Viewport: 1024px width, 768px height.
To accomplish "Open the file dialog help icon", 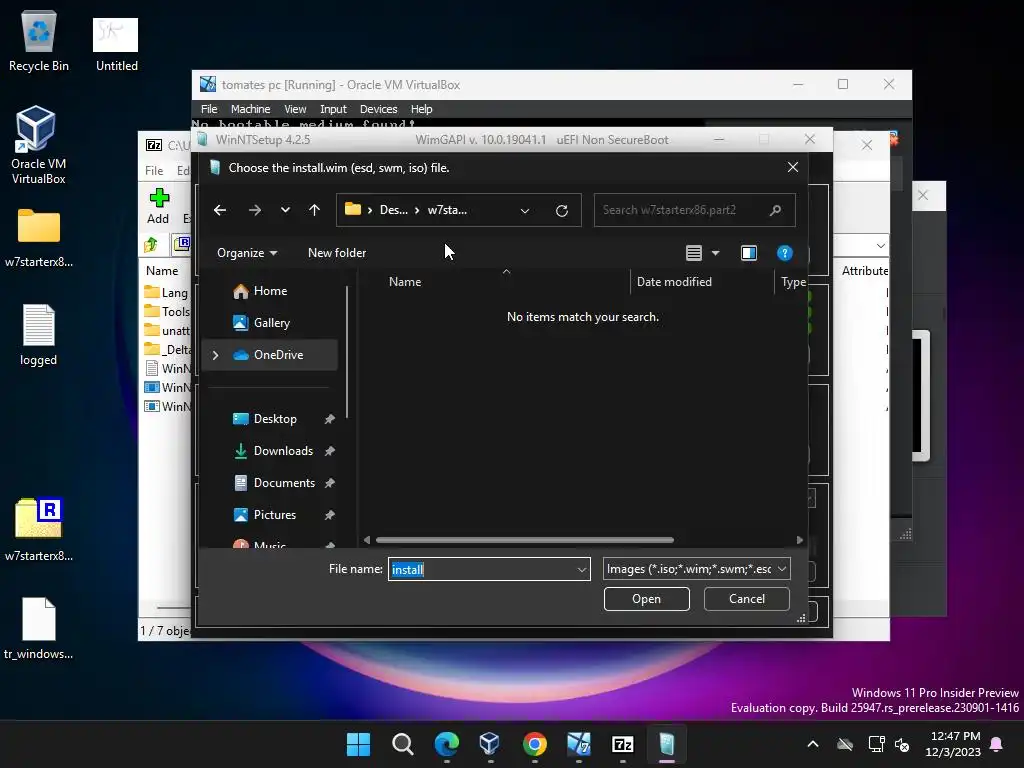I will (784, 253).
